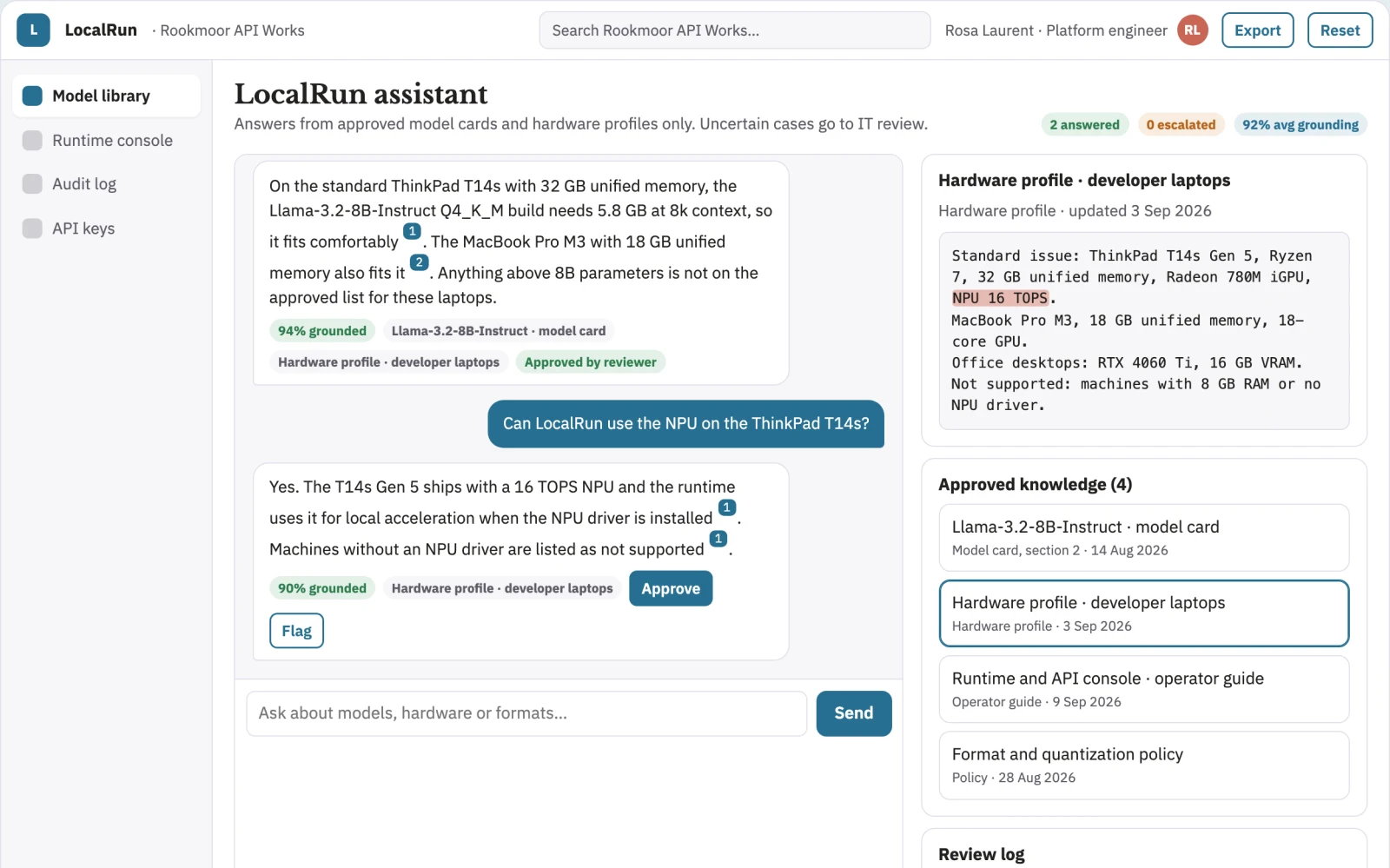Click the API keys sidebar icon
1390x868 pixels.
32,229
